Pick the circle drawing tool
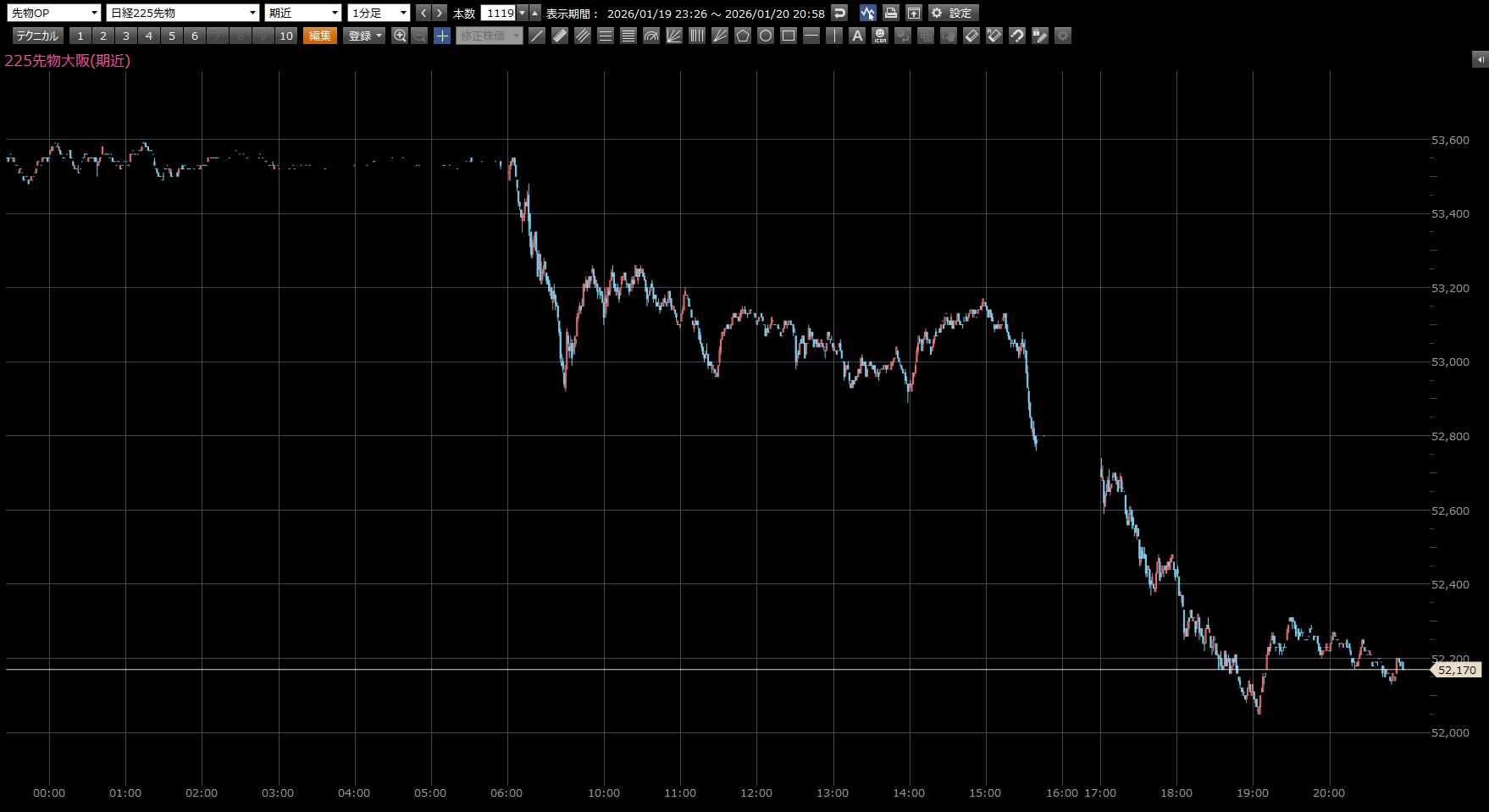 click(766, 36)
